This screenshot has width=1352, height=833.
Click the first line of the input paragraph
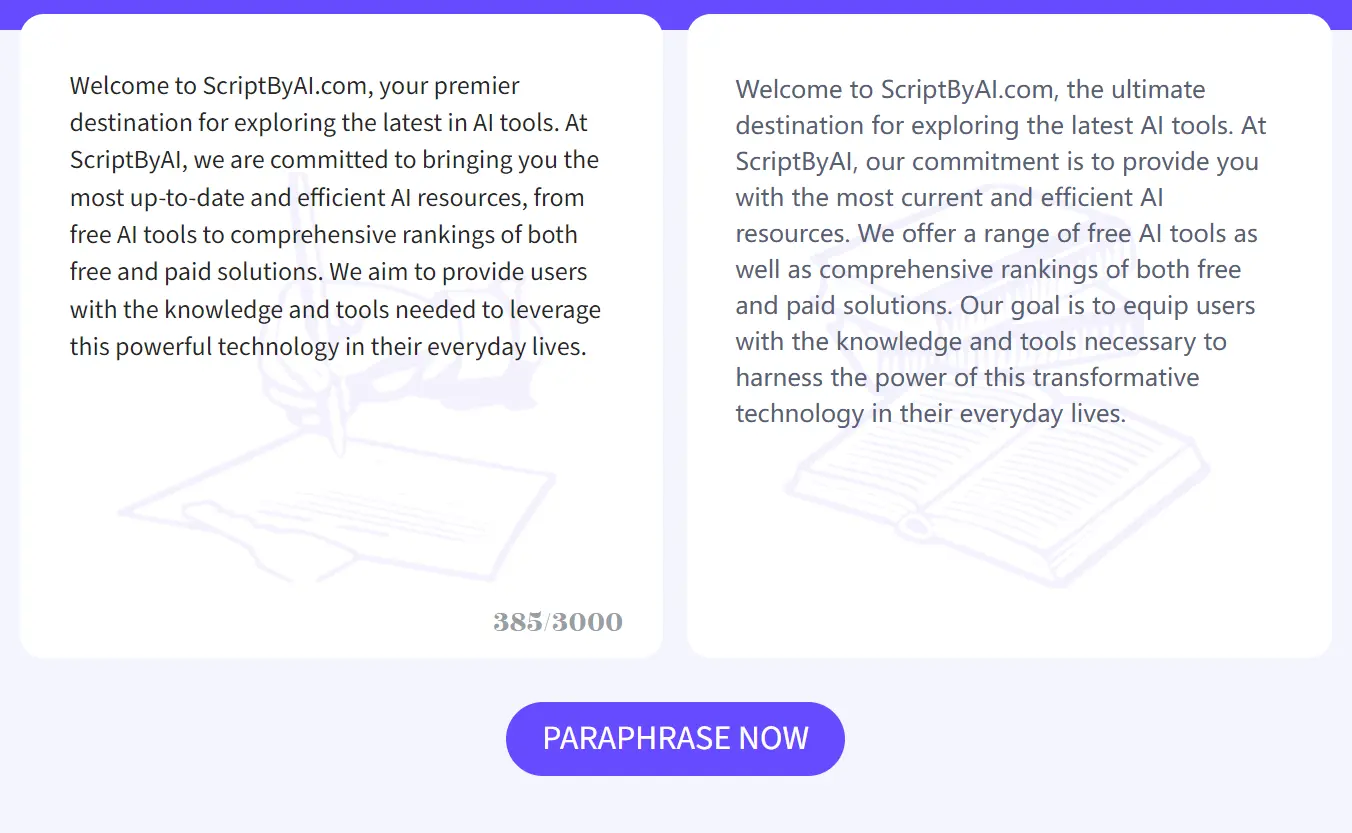[x=294, y=85]
